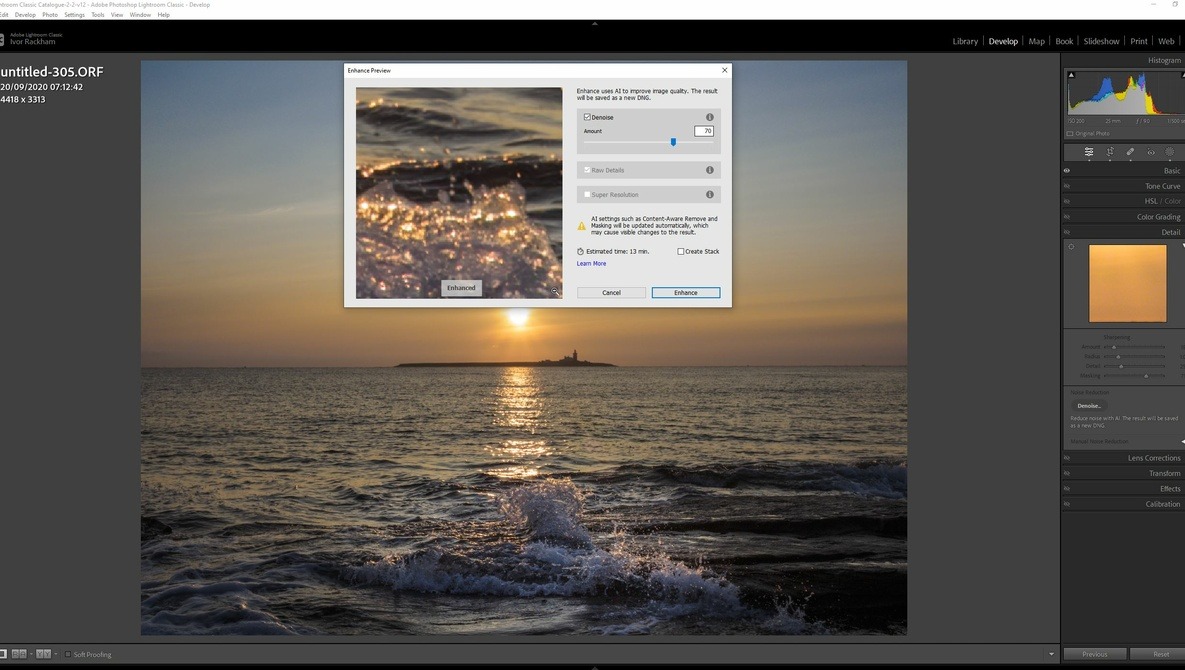
Task: Click the Denoise Amount value field
Action: [704, 131]
